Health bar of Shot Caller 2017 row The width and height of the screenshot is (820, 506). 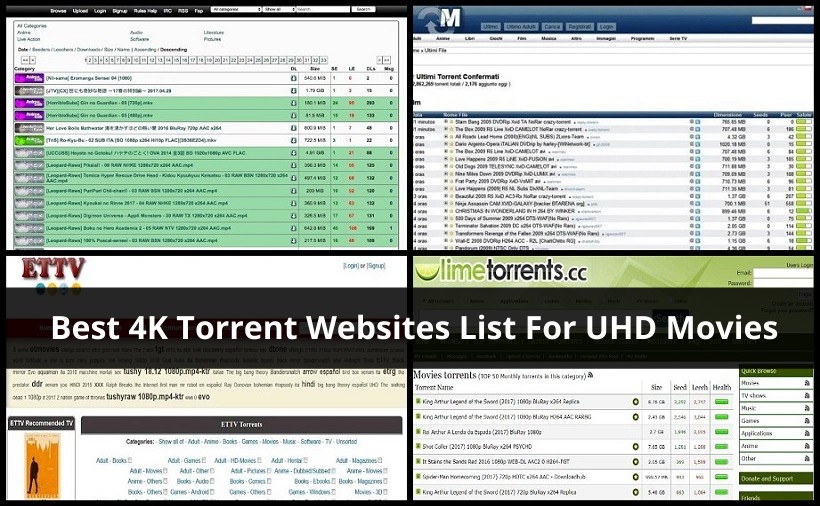click(x=721, y=447)
